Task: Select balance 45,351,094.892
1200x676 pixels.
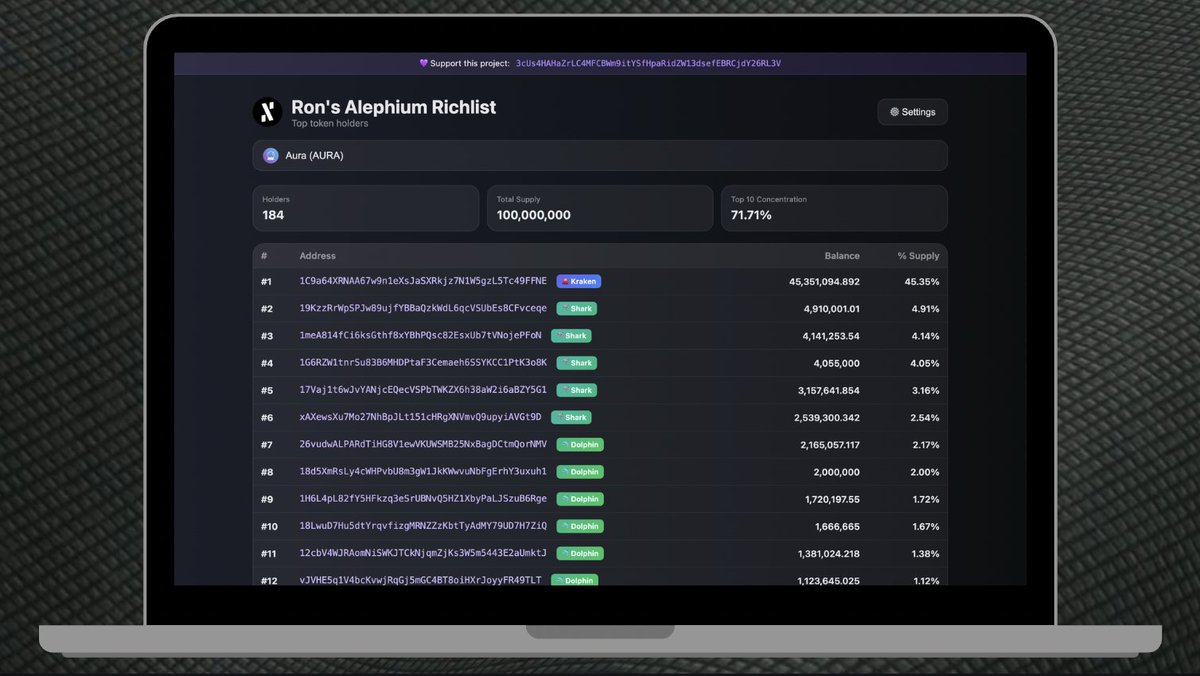Action: 824,282
